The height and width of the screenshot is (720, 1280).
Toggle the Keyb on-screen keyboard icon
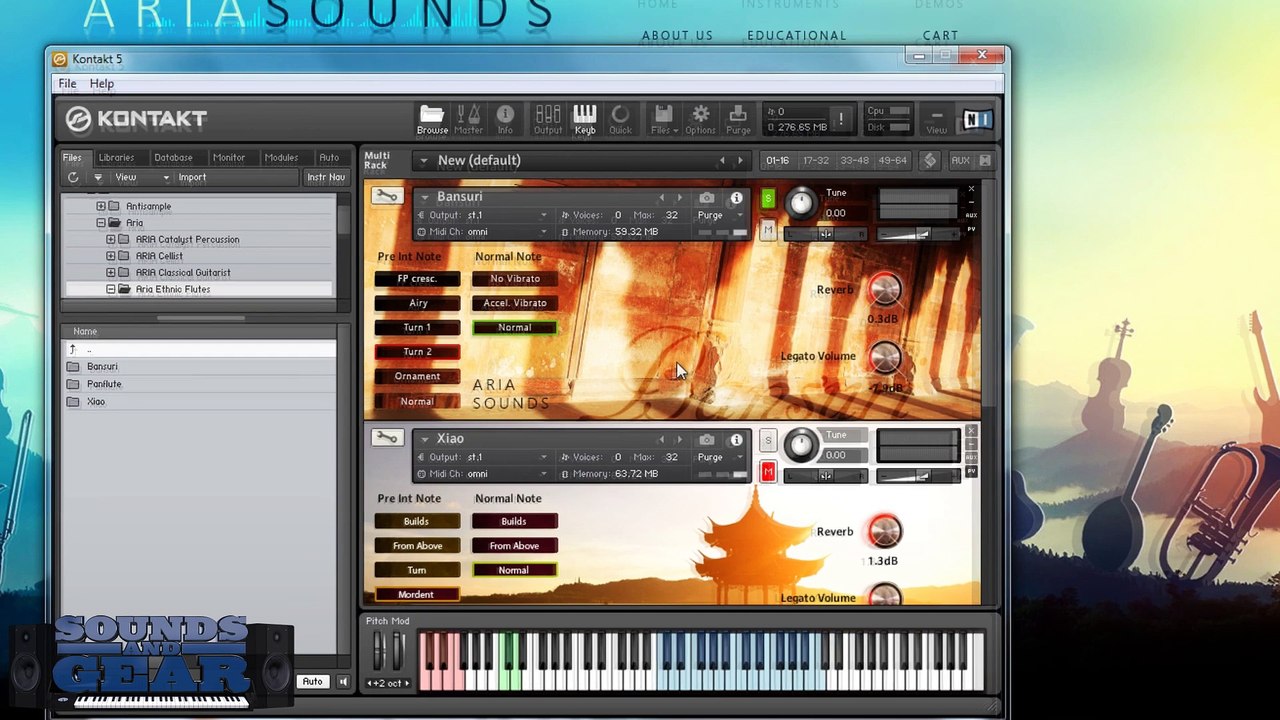pyautogui.click(x=585, y=119)
